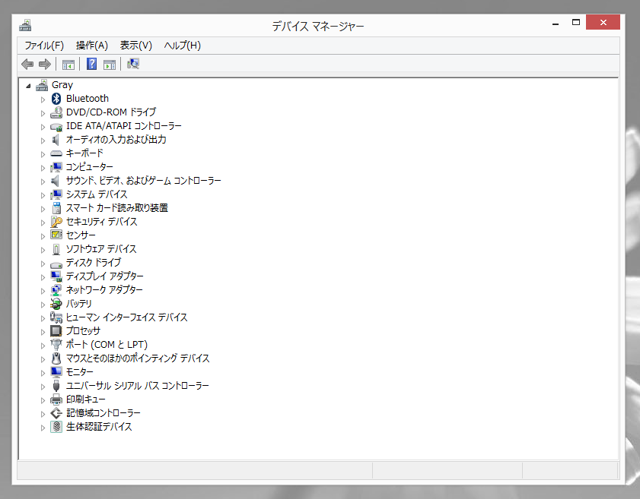
Task: Click the スマート カード読み取り装置 icon
Action: click(56, 208)
